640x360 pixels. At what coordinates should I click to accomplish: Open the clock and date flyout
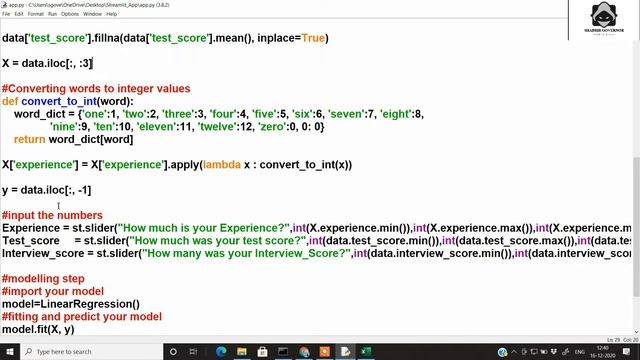click(602, 352)
